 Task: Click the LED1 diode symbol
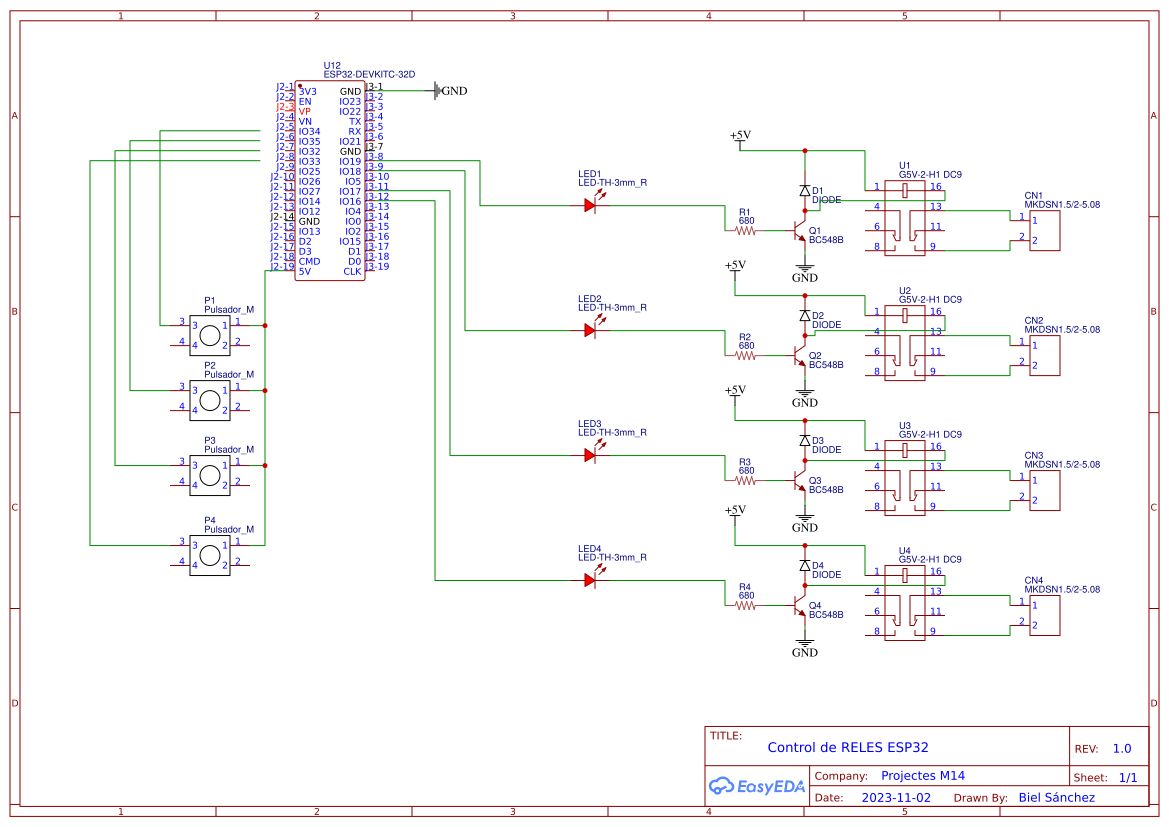[x=590, y=205]
